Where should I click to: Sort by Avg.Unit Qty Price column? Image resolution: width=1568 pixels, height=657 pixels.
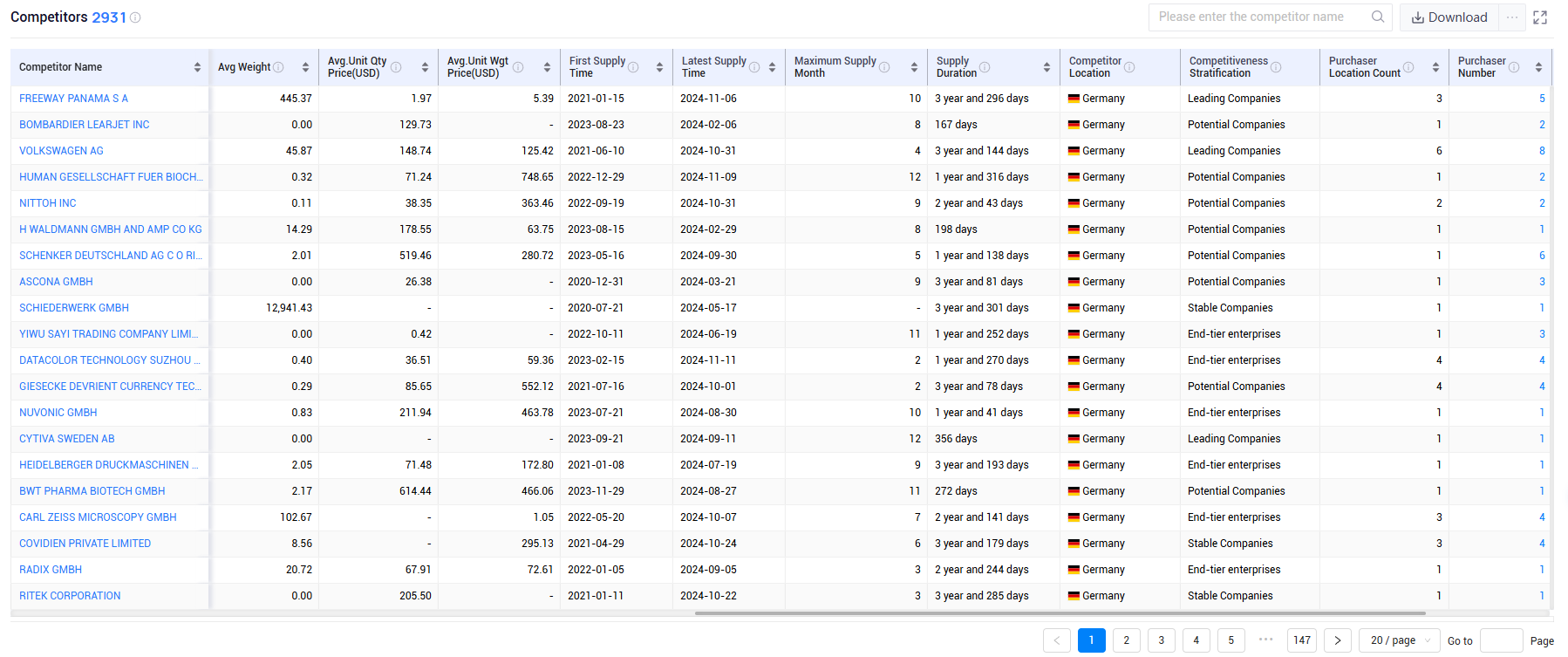[425, 67]
